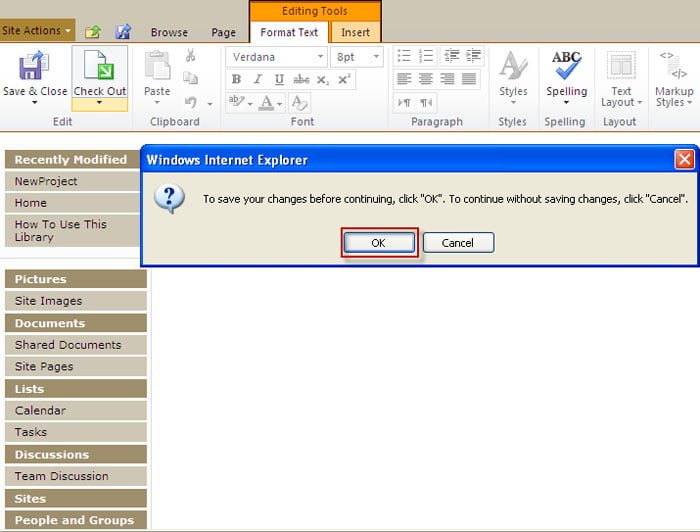The width and height of the screenshot is (700, 532).
Task: Open the Tasks list
Action: click(x=30, y=432)
